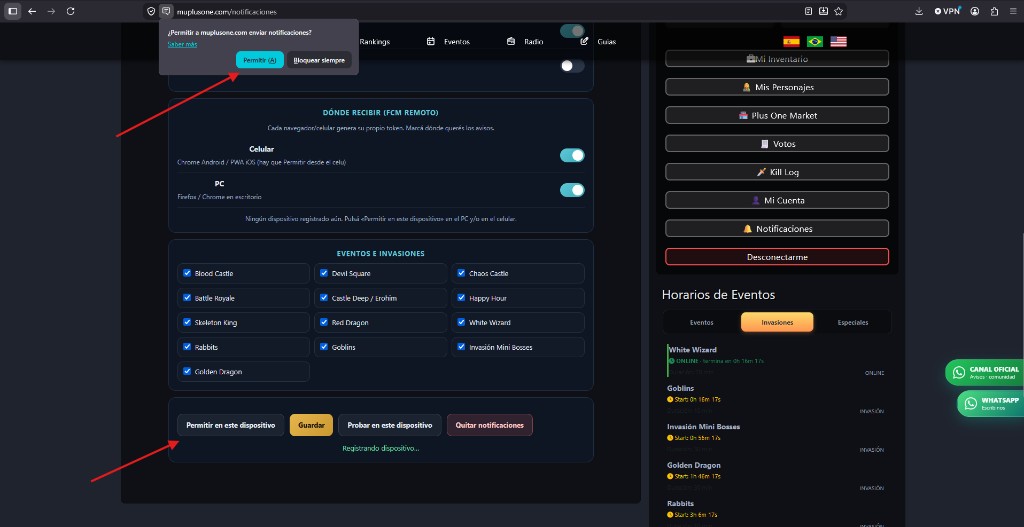Open the reader view icon in the address bar
This screenshot has height=527, width=1024.
808,11
